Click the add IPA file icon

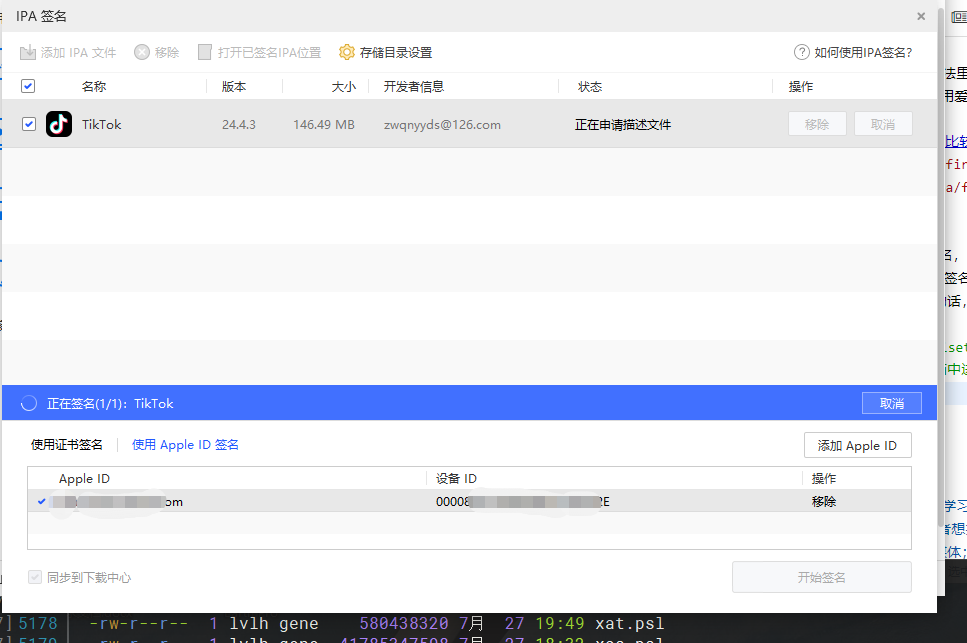(x=28, y=52)
